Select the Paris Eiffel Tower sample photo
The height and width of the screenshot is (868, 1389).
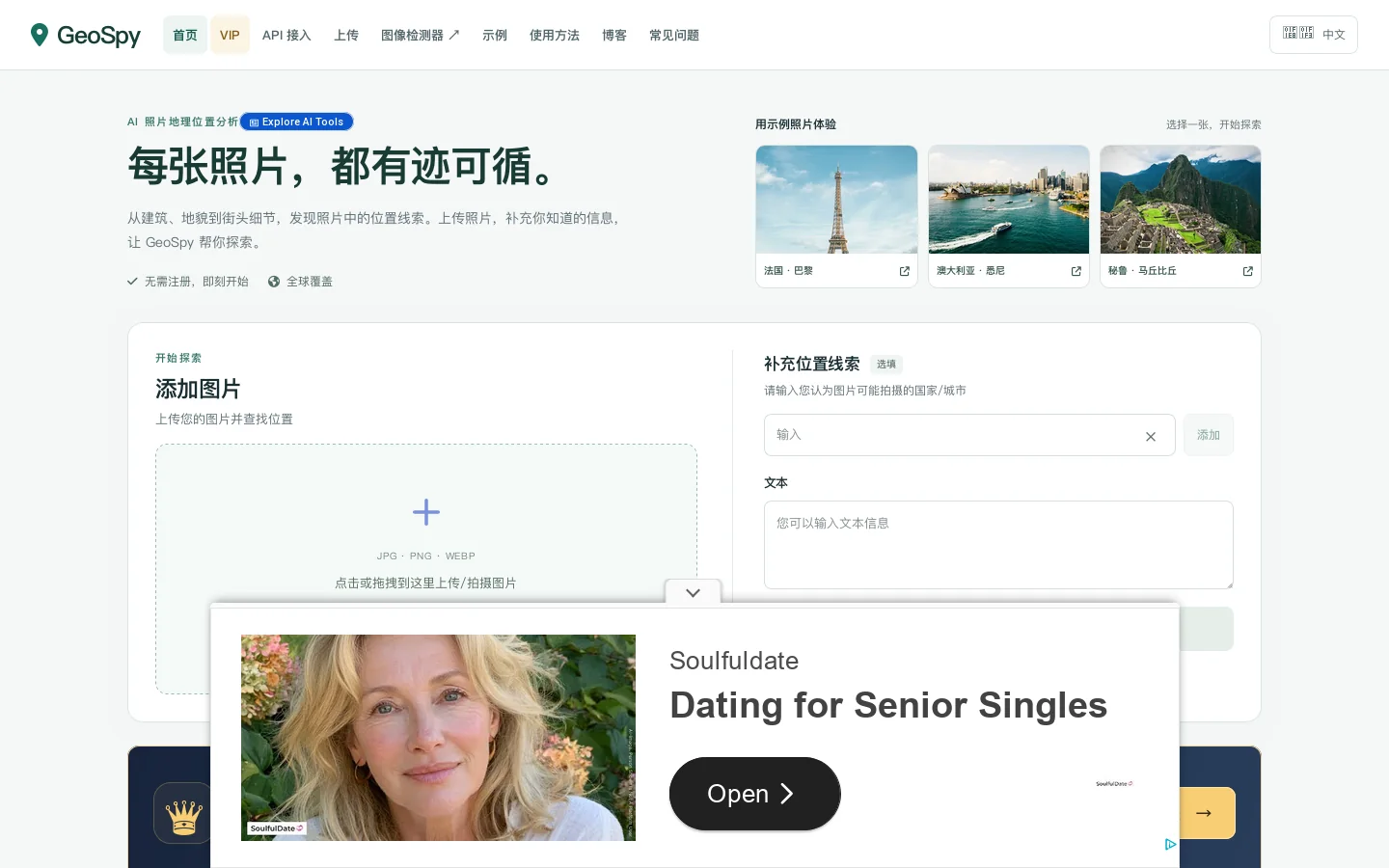[x=837, y=200]
